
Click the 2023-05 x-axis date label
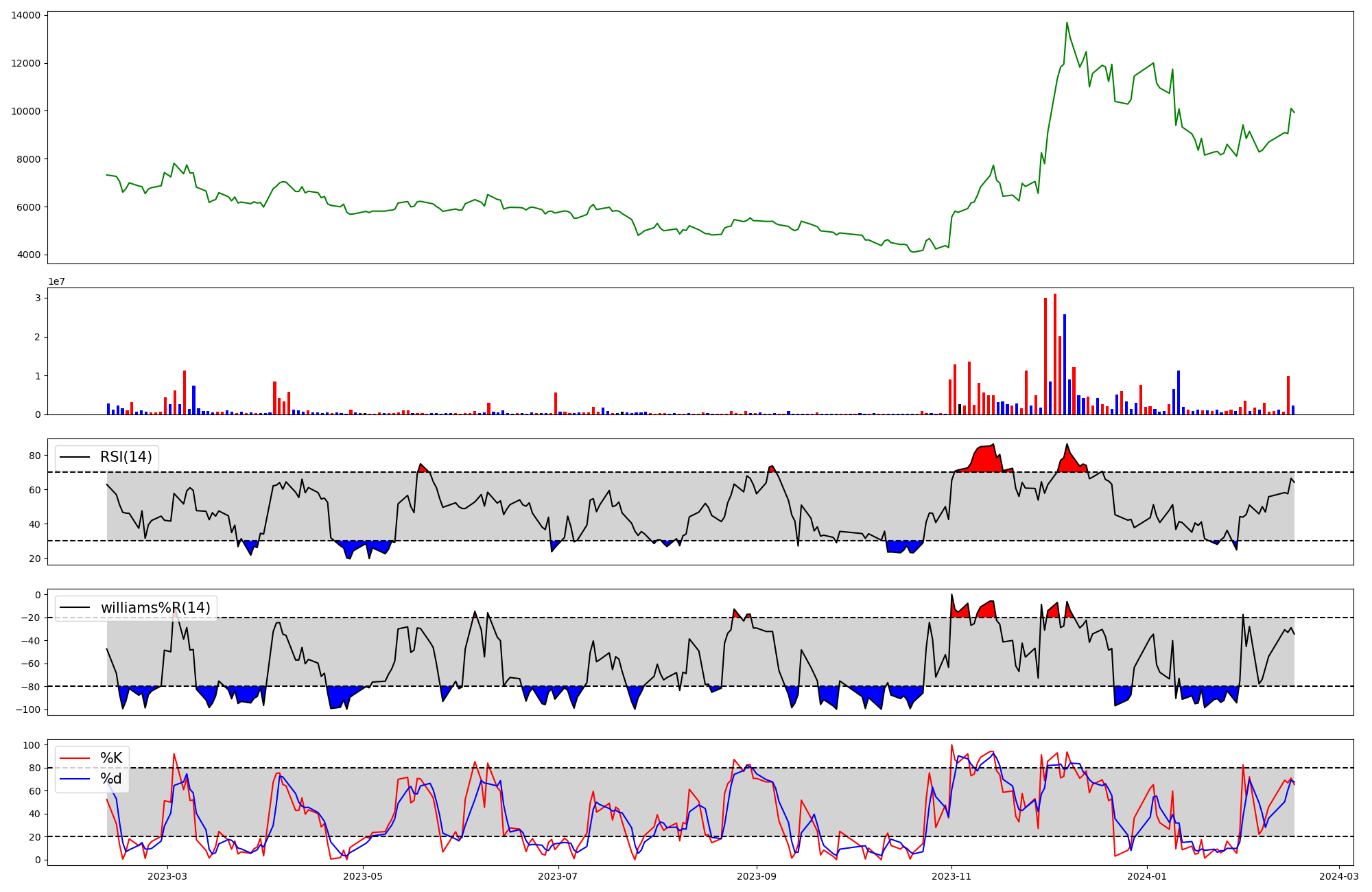coord(363,876)
